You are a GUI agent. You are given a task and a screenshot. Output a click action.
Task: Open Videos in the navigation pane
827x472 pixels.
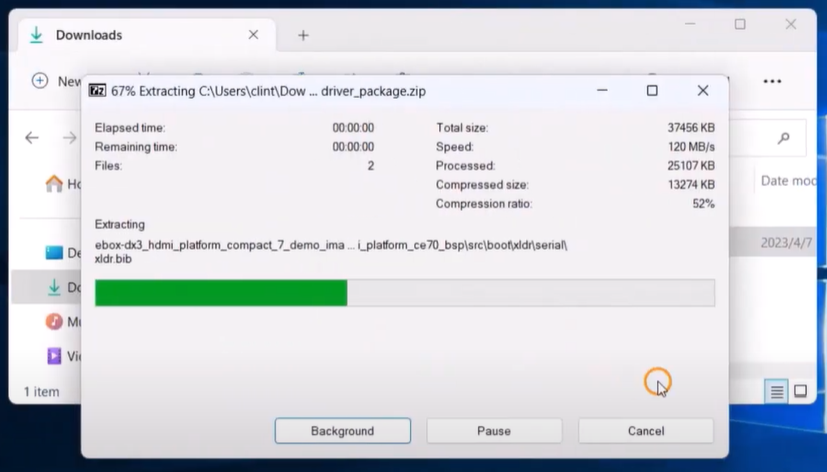(x=62, y=356)
